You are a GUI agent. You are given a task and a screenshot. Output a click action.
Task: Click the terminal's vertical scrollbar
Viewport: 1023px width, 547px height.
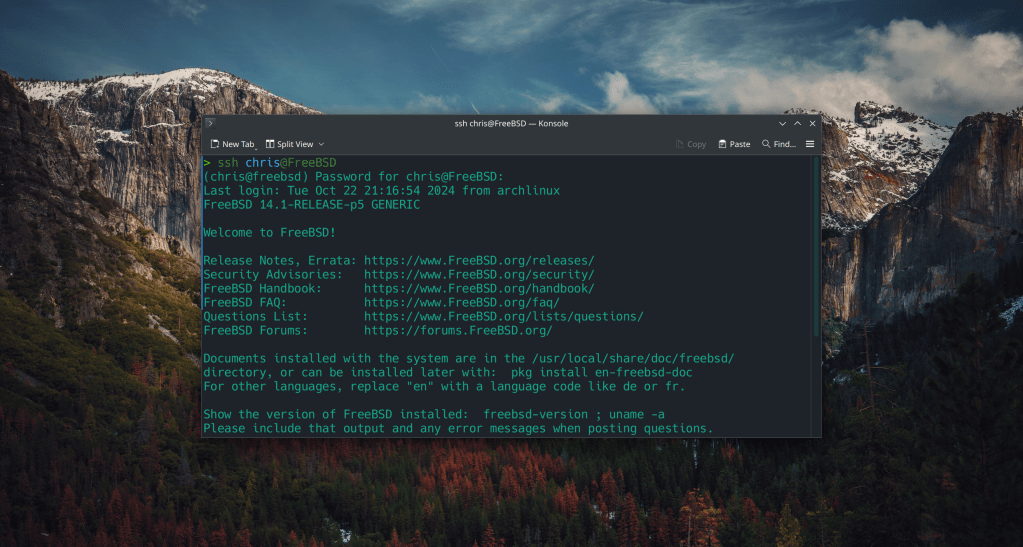coord(816,250)
